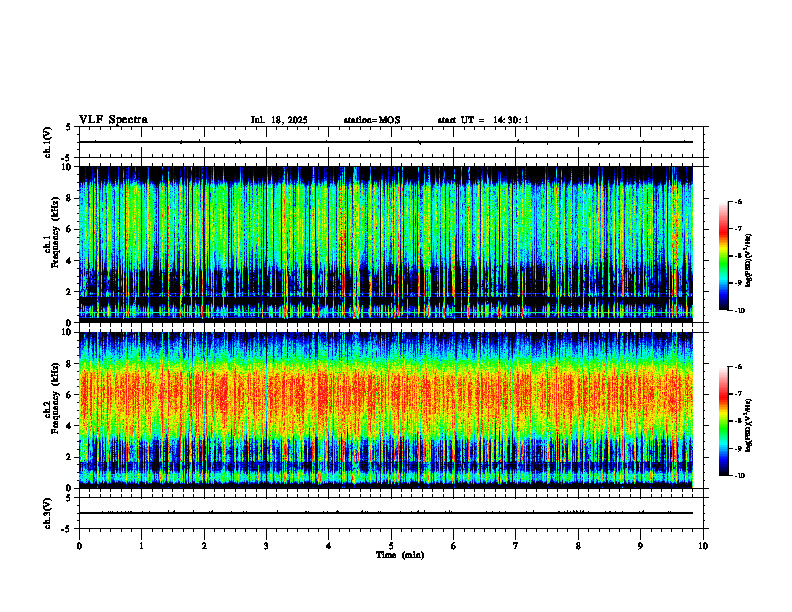
Task: Click the time axis tick label "9"
Action: (640, 546)
